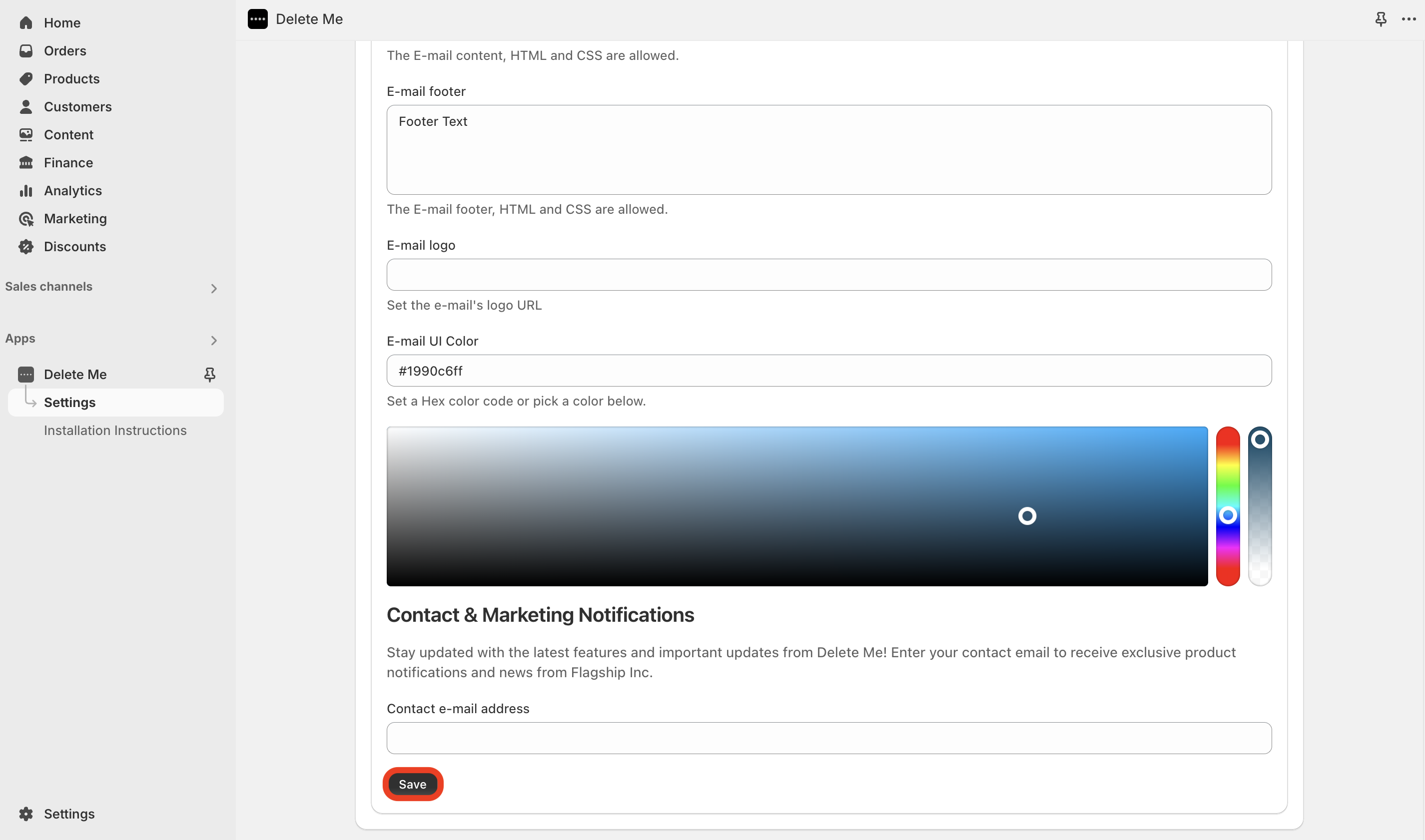Open store Settings at sidebar bottom
1425x840 pixels.
tap(69, 814)
